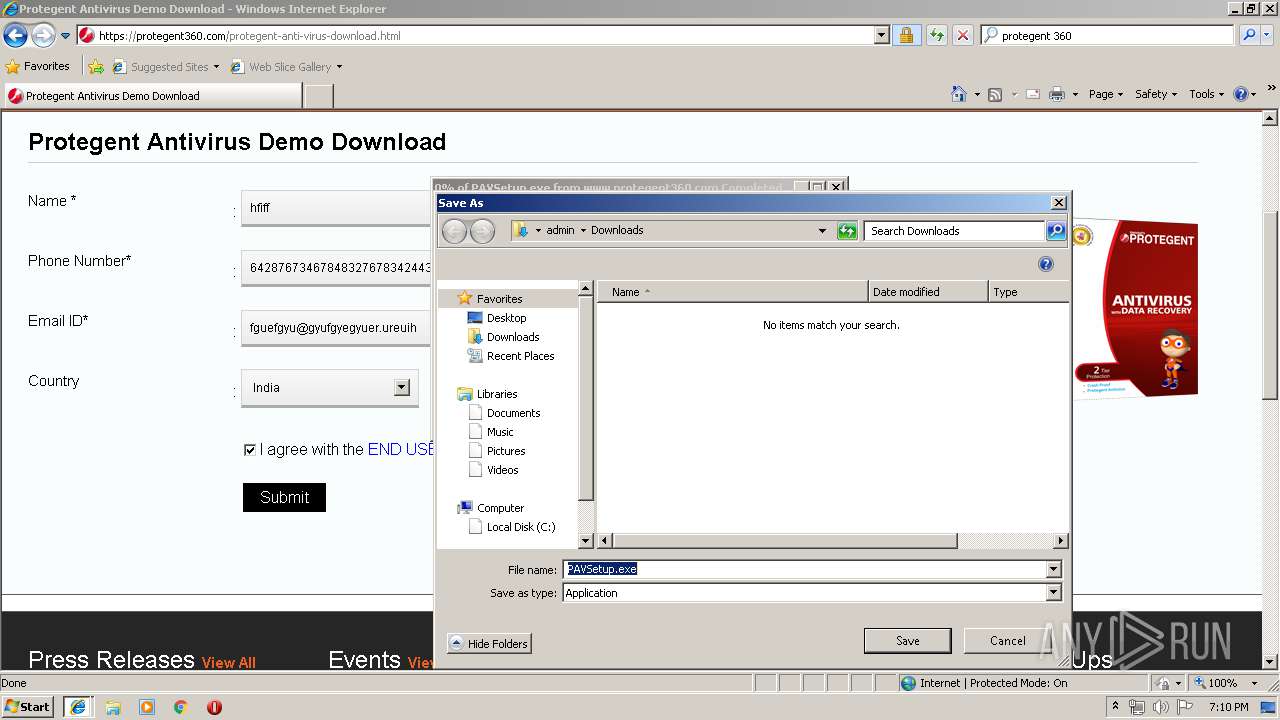
Task: Click the search magnifier button in IE
Action: [1249, 35]
